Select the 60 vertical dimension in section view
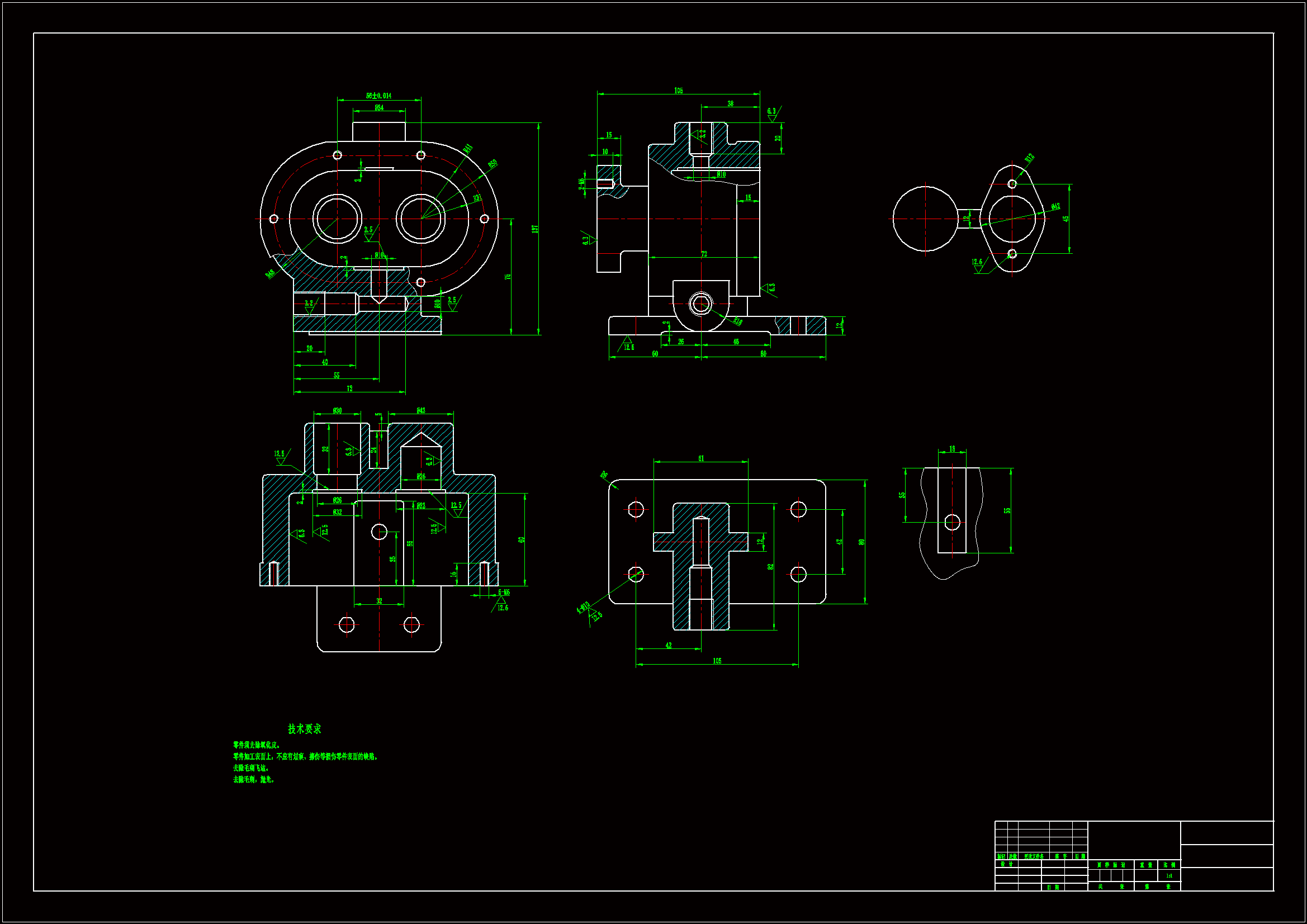 tap(521, 540)
